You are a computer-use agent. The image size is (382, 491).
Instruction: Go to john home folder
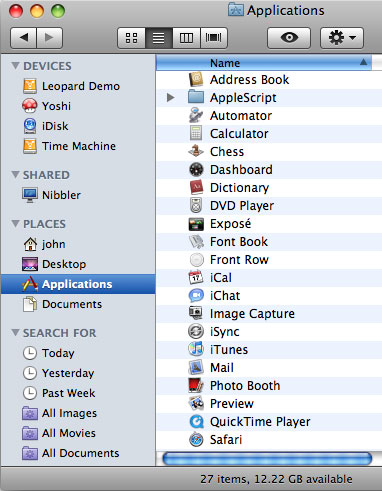click(78, 244)
